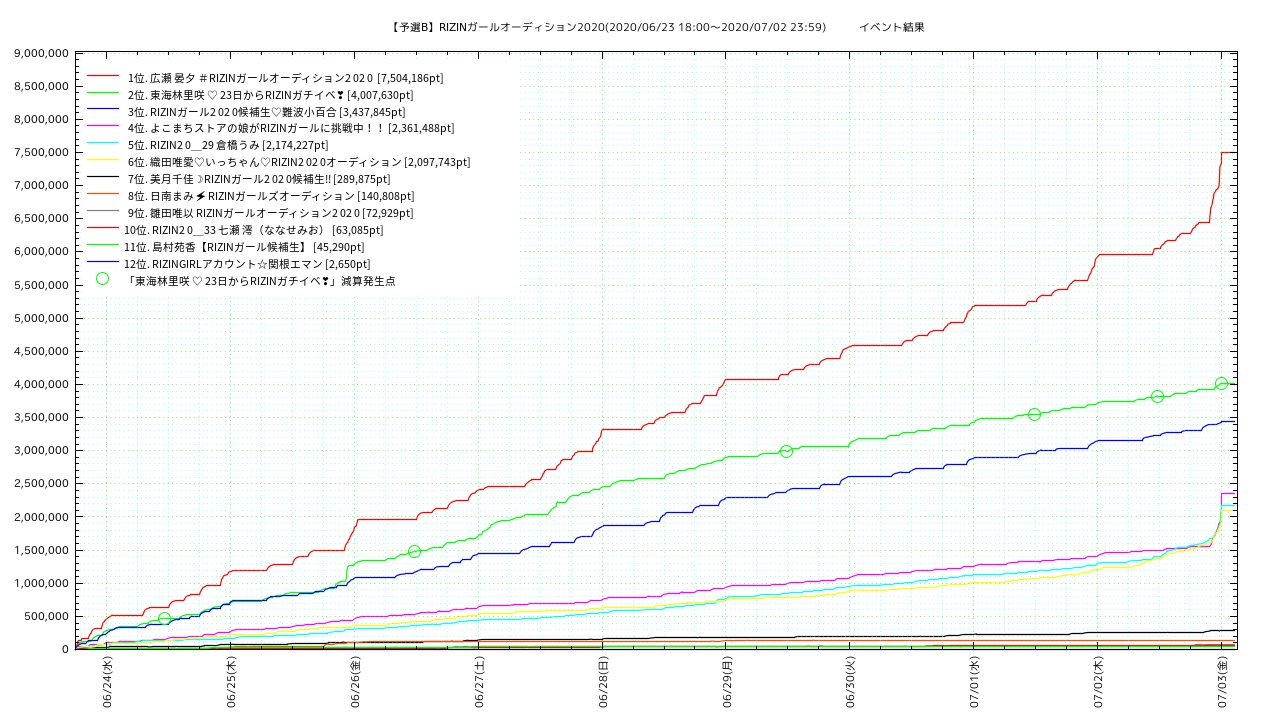Click green deduction marker between 06/26 and 06/27
The image size is (1280, 720).
tap(414, 551)
